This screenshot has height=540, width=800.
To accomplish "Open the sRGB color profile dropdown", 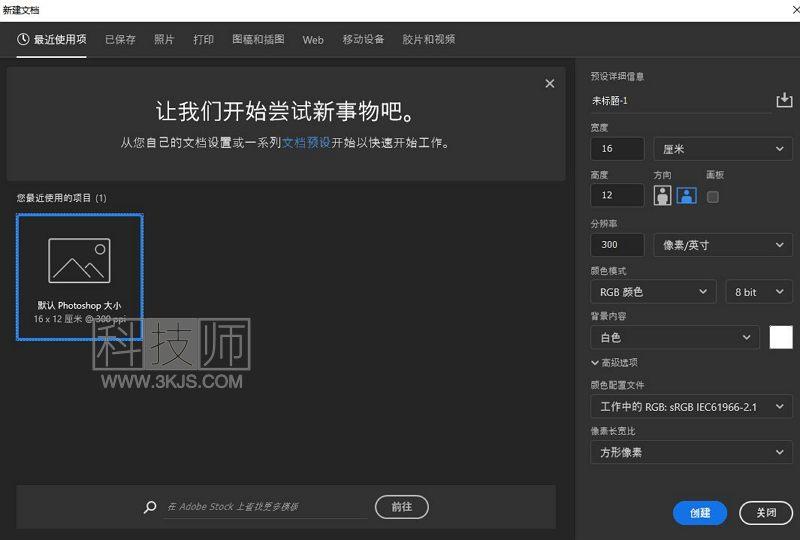I will point(691,407).
